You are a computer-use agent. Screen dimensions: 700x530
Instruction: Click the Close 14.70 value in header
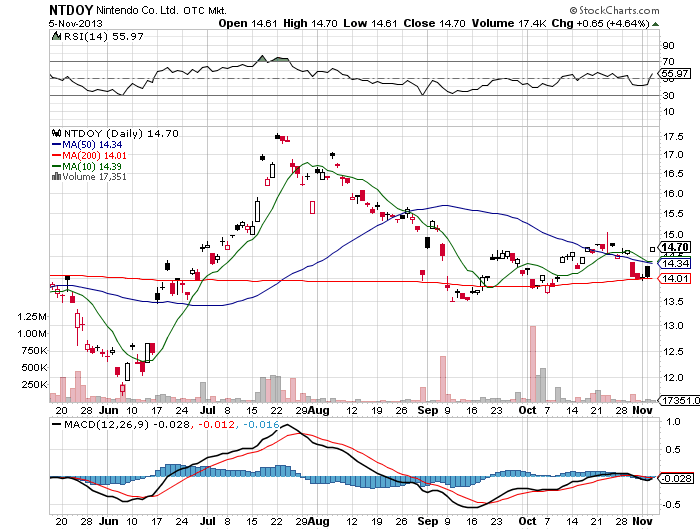tap(434, 23)
